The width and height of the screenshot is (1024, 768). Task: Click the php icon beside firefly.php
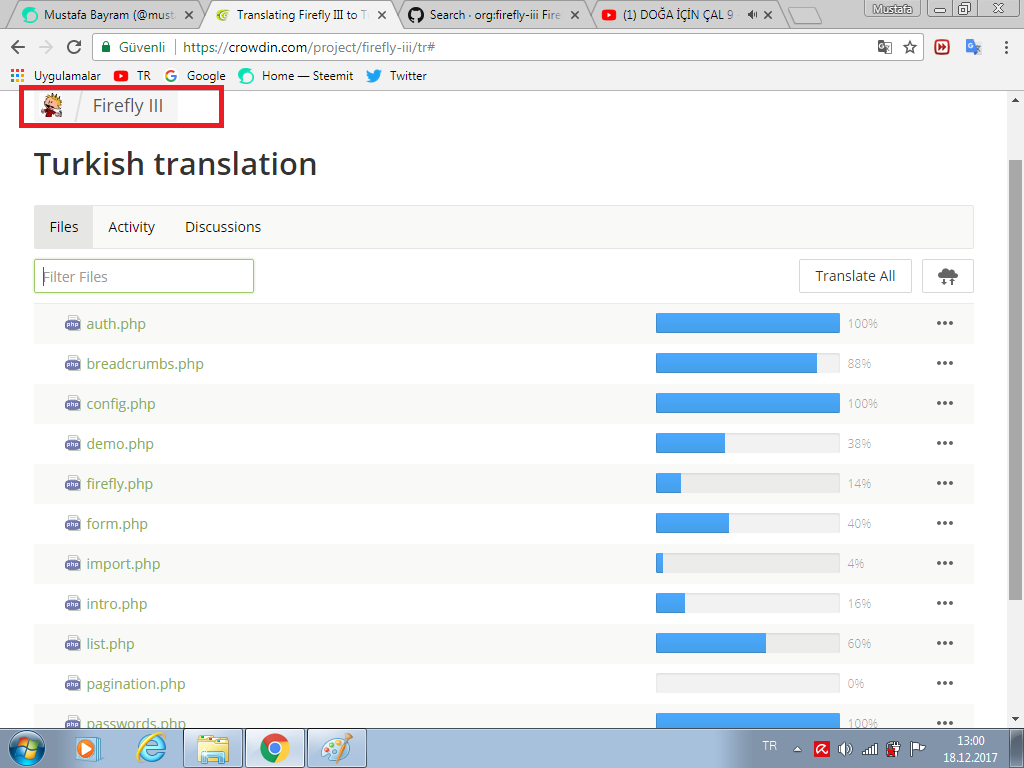point(72,484)
